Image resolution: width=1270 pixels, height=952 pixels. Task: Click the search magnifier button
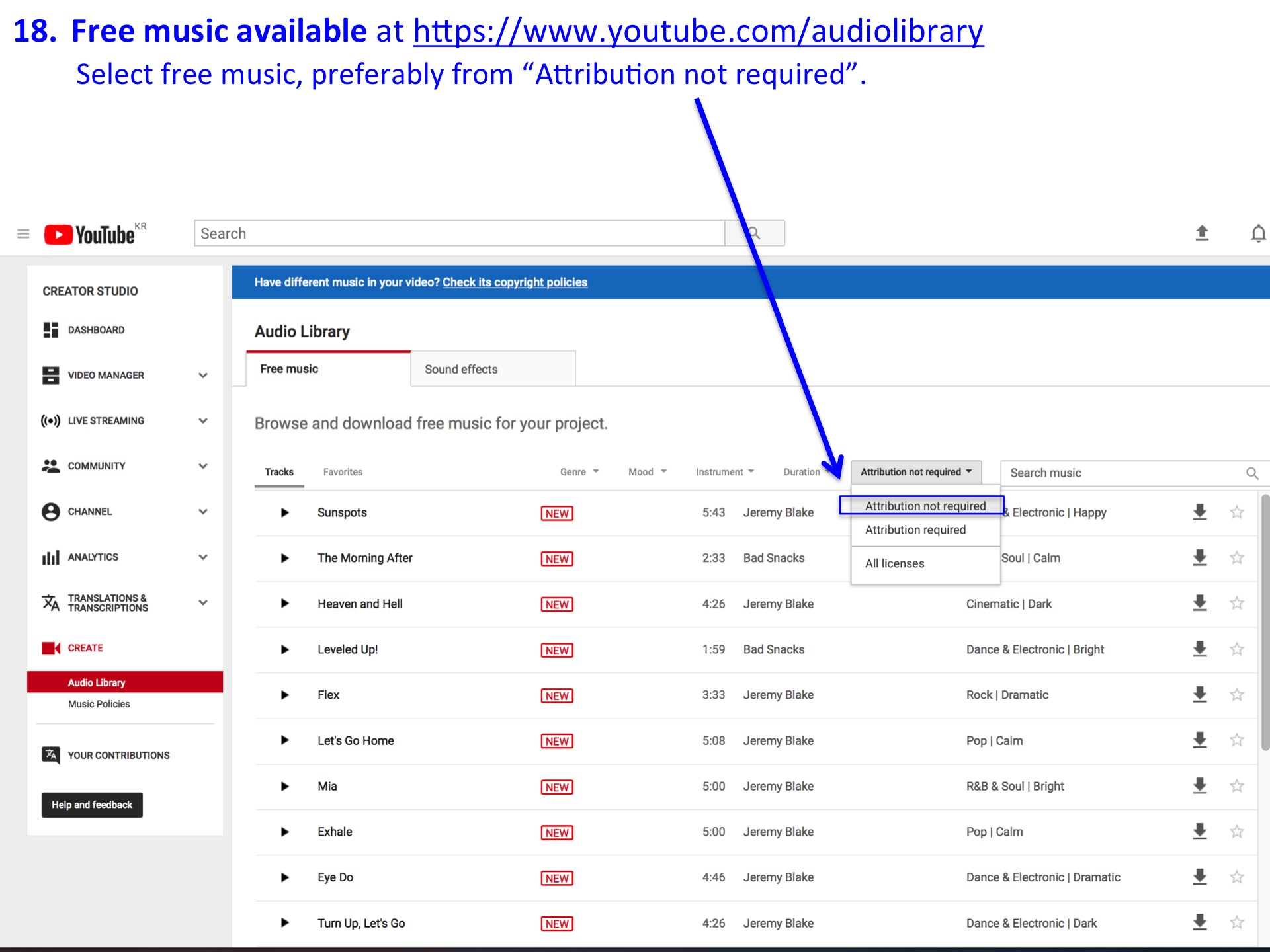point(755,233)
